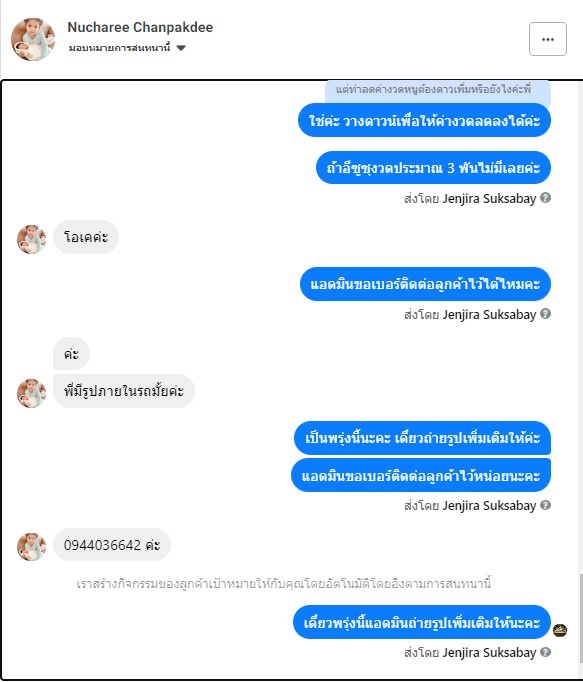Click avatar beside car interior photo question
This screenshot has height=682, width=583.
(32, 393)
